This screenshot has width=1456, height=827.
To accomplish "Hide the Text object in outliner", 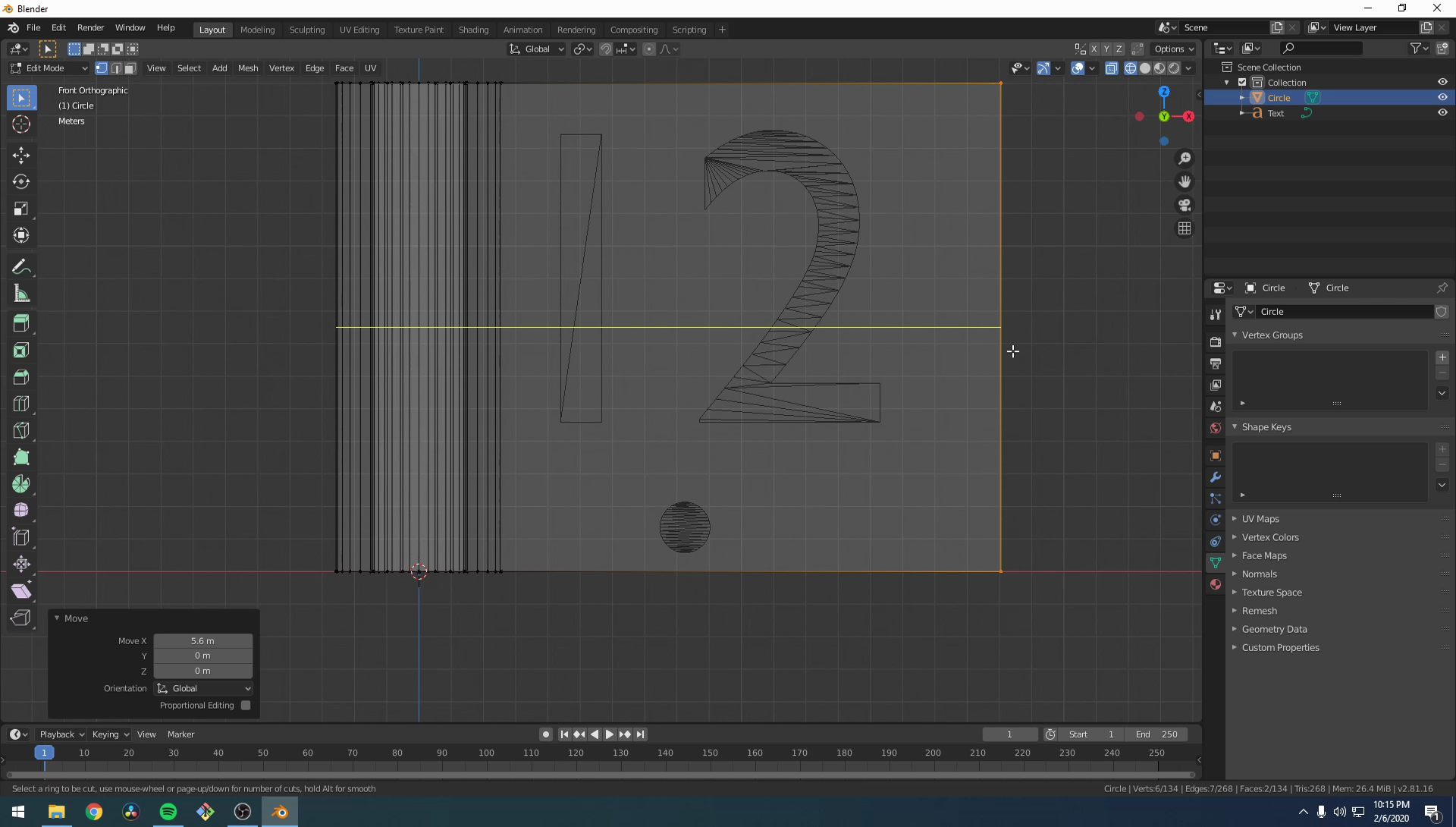I will pos(1442,113).
